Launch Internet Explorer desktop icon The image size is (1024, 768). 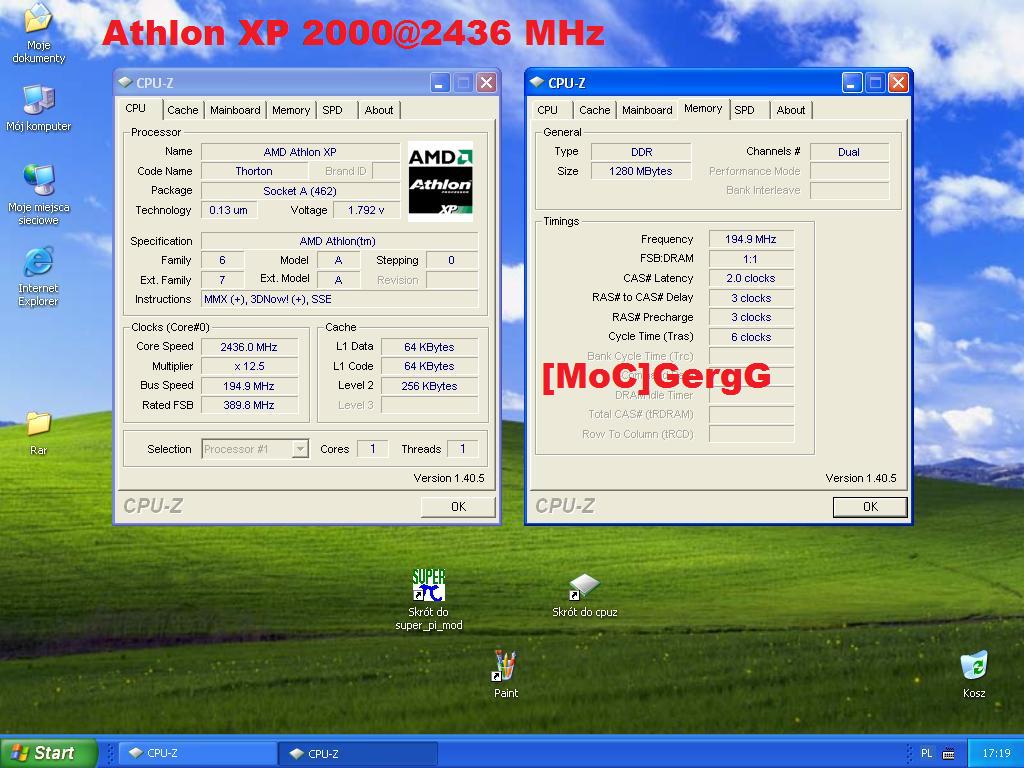(x=38, y=277)
